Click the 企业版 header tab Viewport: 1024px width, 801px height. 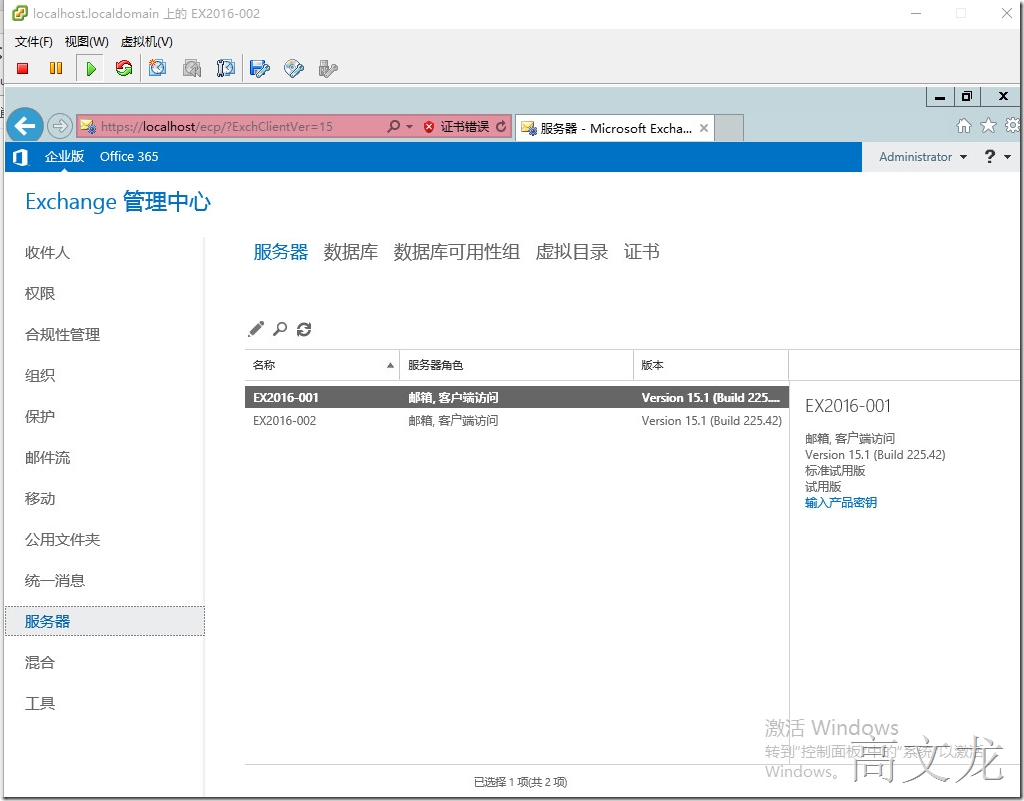64,157
